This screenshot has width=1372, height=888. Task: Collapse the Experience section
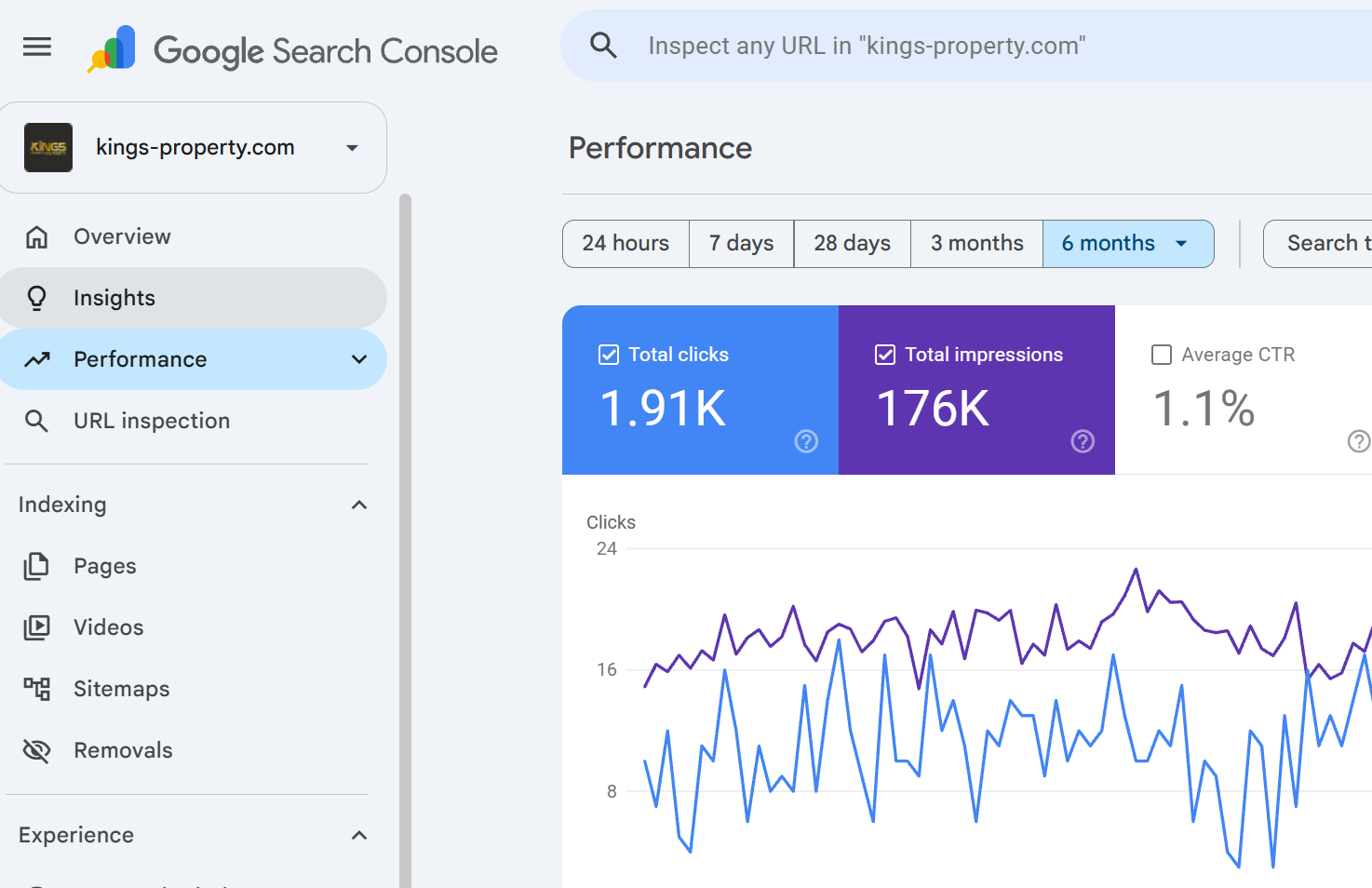pos(359,835)
